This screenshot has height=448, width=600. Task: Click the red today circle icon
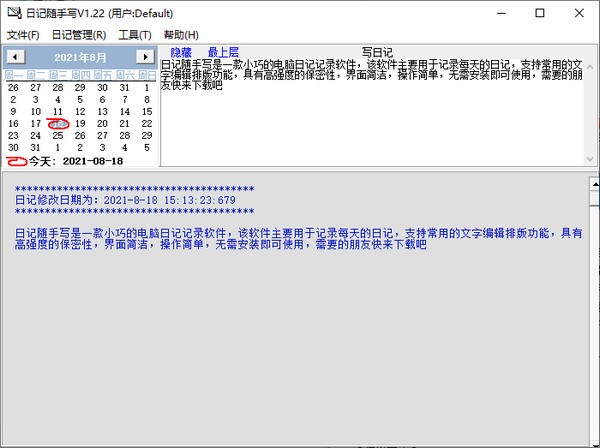point(16,161)
